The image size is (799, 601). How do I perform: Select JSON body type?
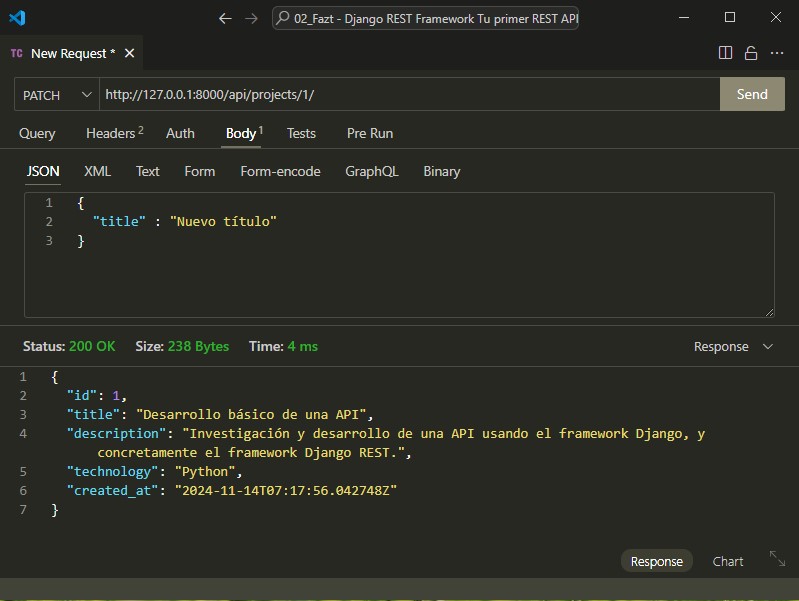pos(43,171)
